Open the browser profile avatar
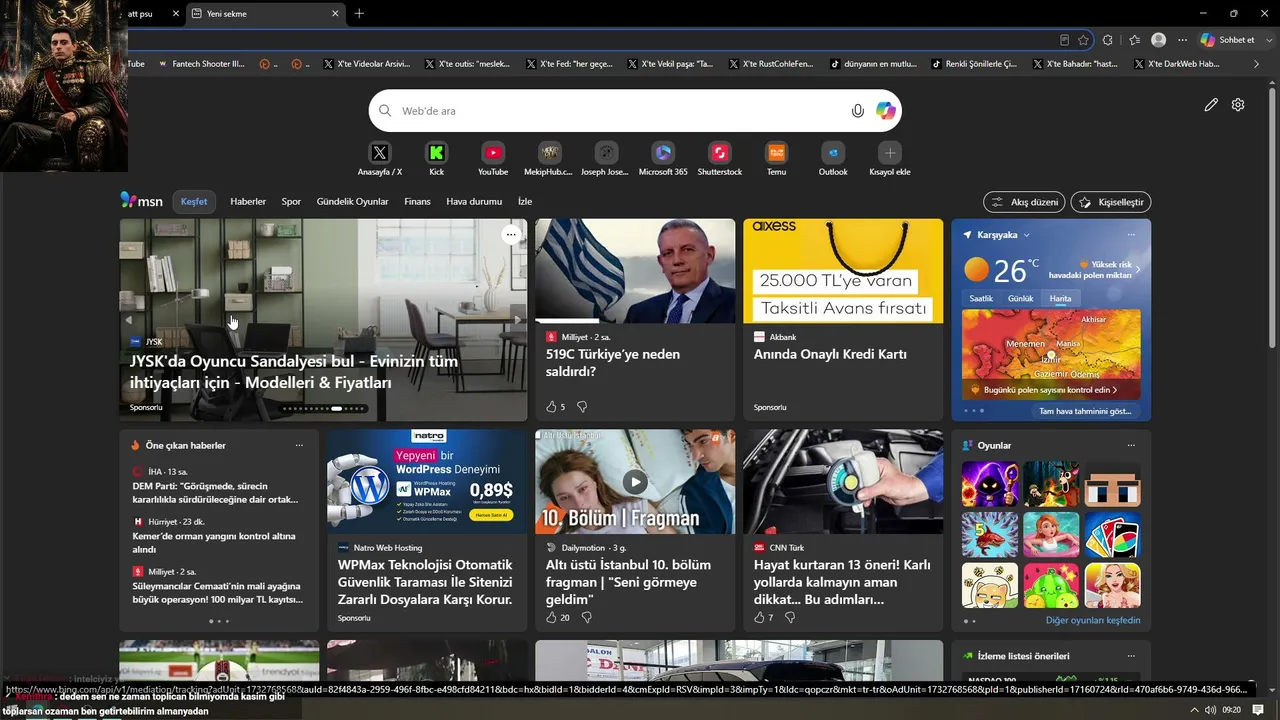 coord(1159,40)
